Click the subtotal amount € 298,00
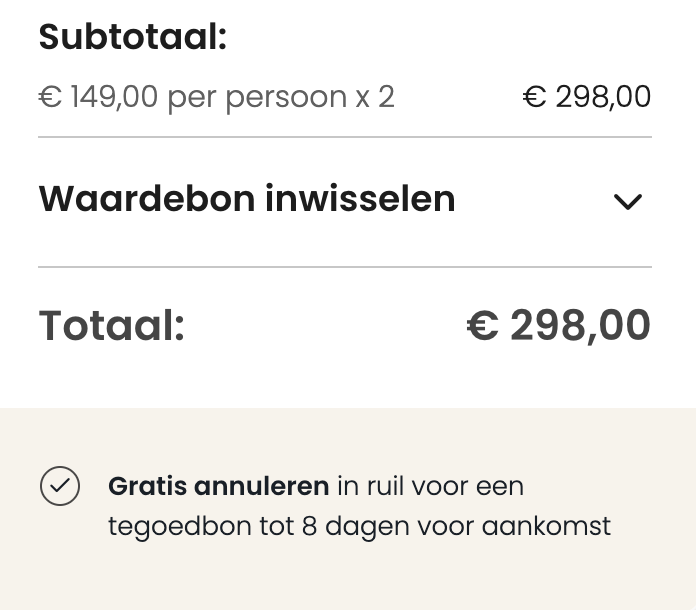696x610 pixels. click(586, 97)
